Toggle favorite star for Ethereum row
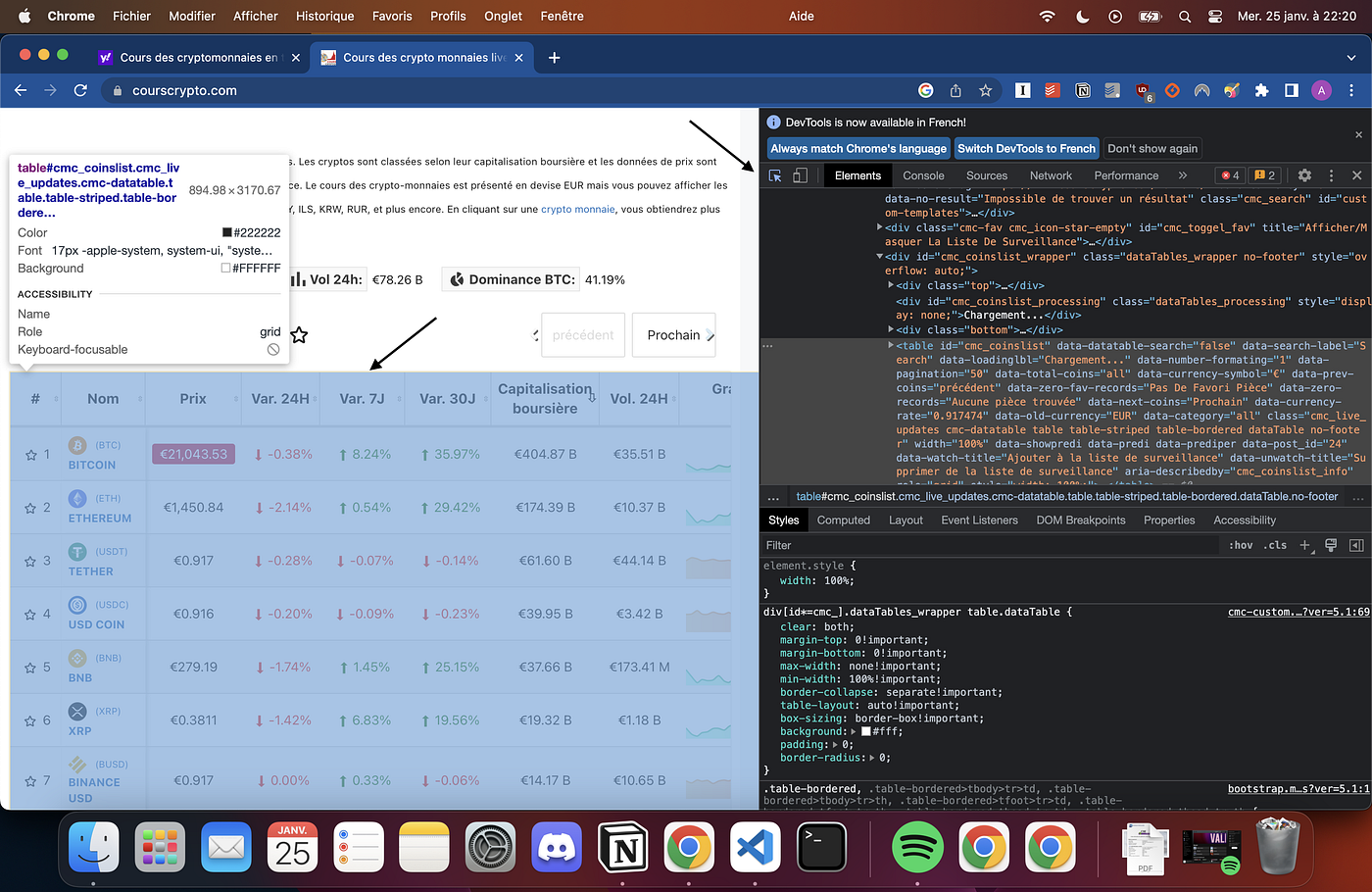 pos(29,508)
